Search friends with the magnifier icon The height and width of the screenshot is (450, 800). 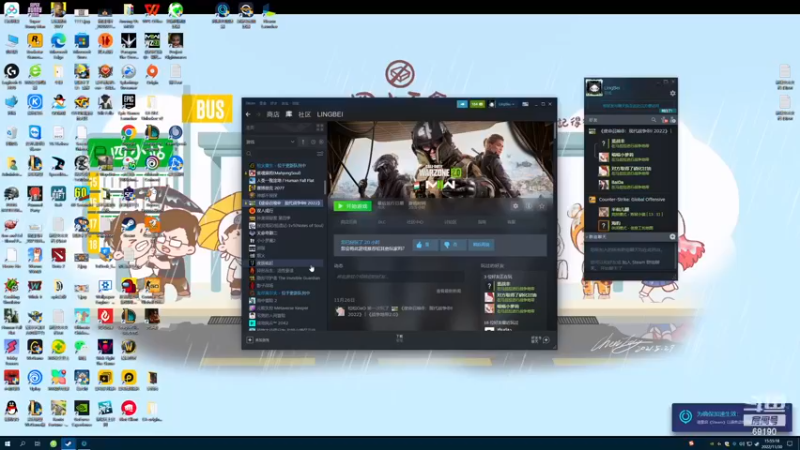[654, 120]
